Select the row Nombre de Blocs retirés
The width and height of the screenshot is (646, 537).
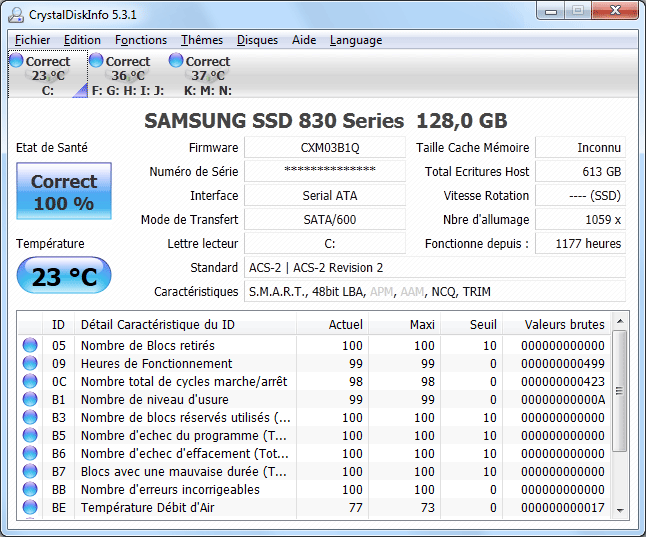[315, 345]
